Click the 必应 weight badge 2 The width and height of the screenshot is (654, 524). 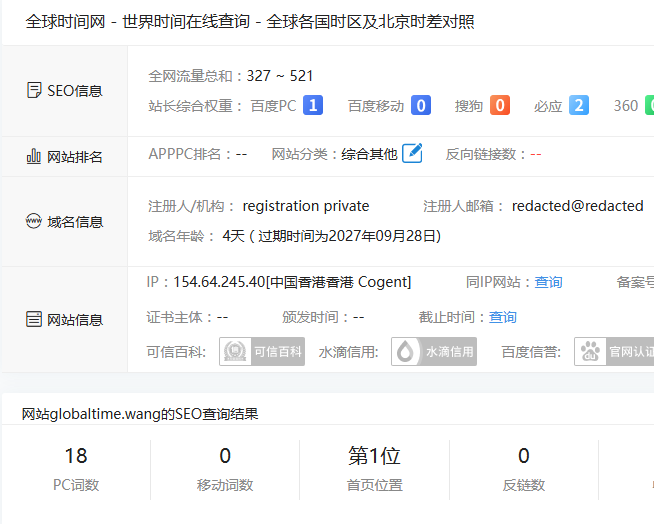click(579, 105)
